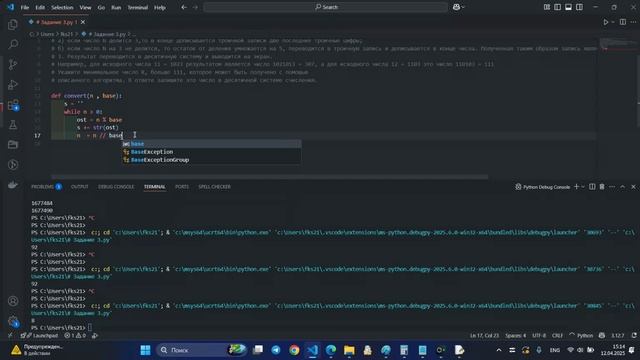The height and width of the screenshot is (360, 640).
Task: Click the Spaces: 4 status item
Action: point(516,336)
